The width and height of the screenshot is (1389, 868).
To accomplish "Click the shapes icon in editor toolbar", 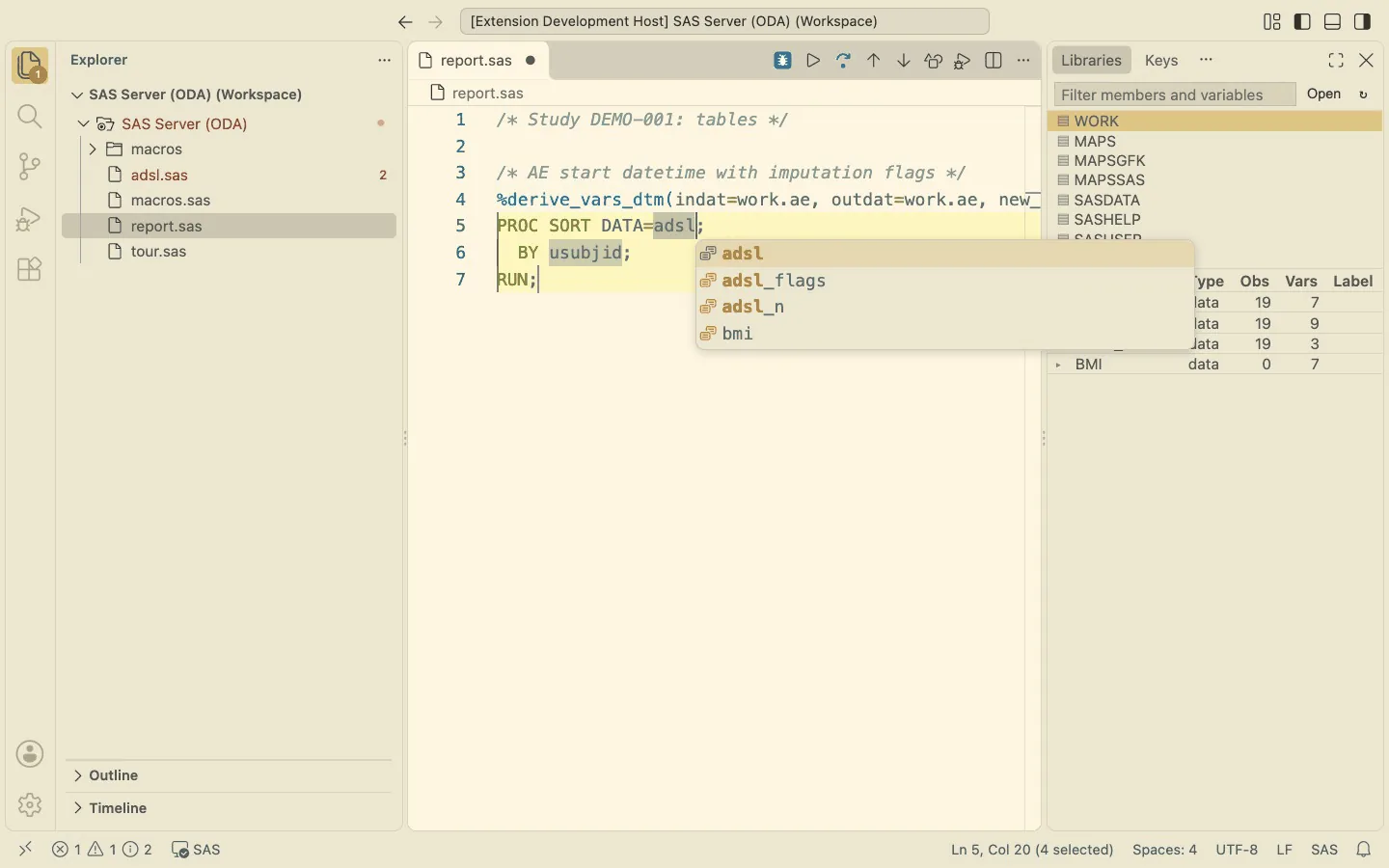I will (935, 61).
